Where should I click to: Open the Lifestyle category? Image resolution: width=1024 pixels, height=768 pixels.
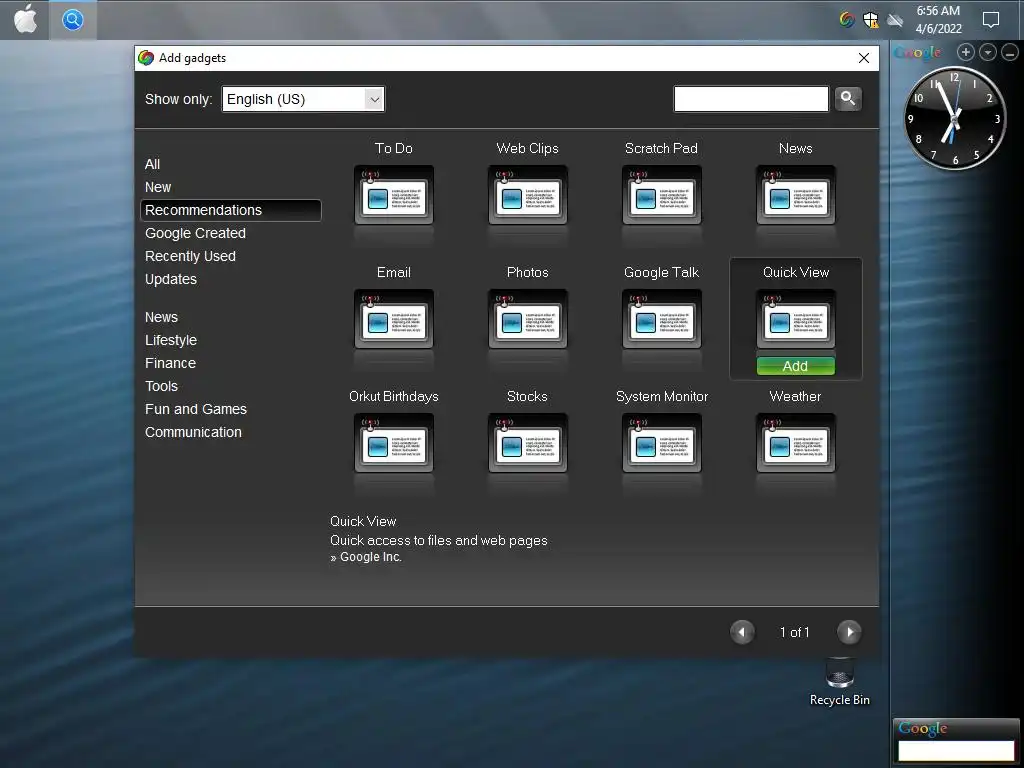click(170, 340)
